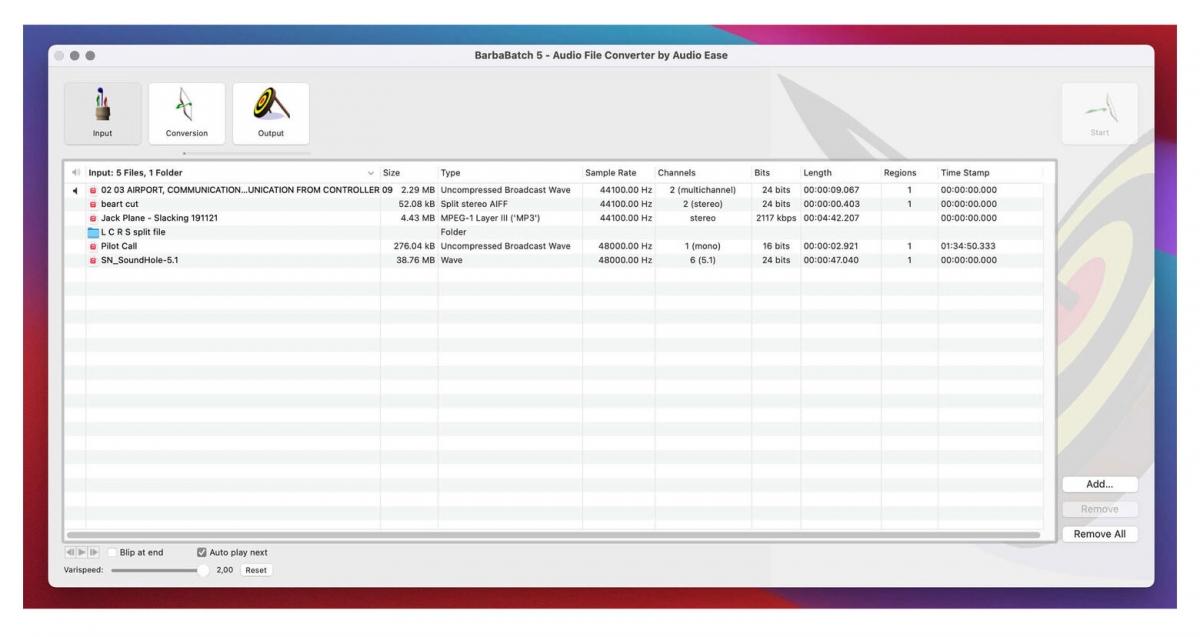
Task: Click the 16 bits cell of Pilot Call
Action: coord(776,246)
